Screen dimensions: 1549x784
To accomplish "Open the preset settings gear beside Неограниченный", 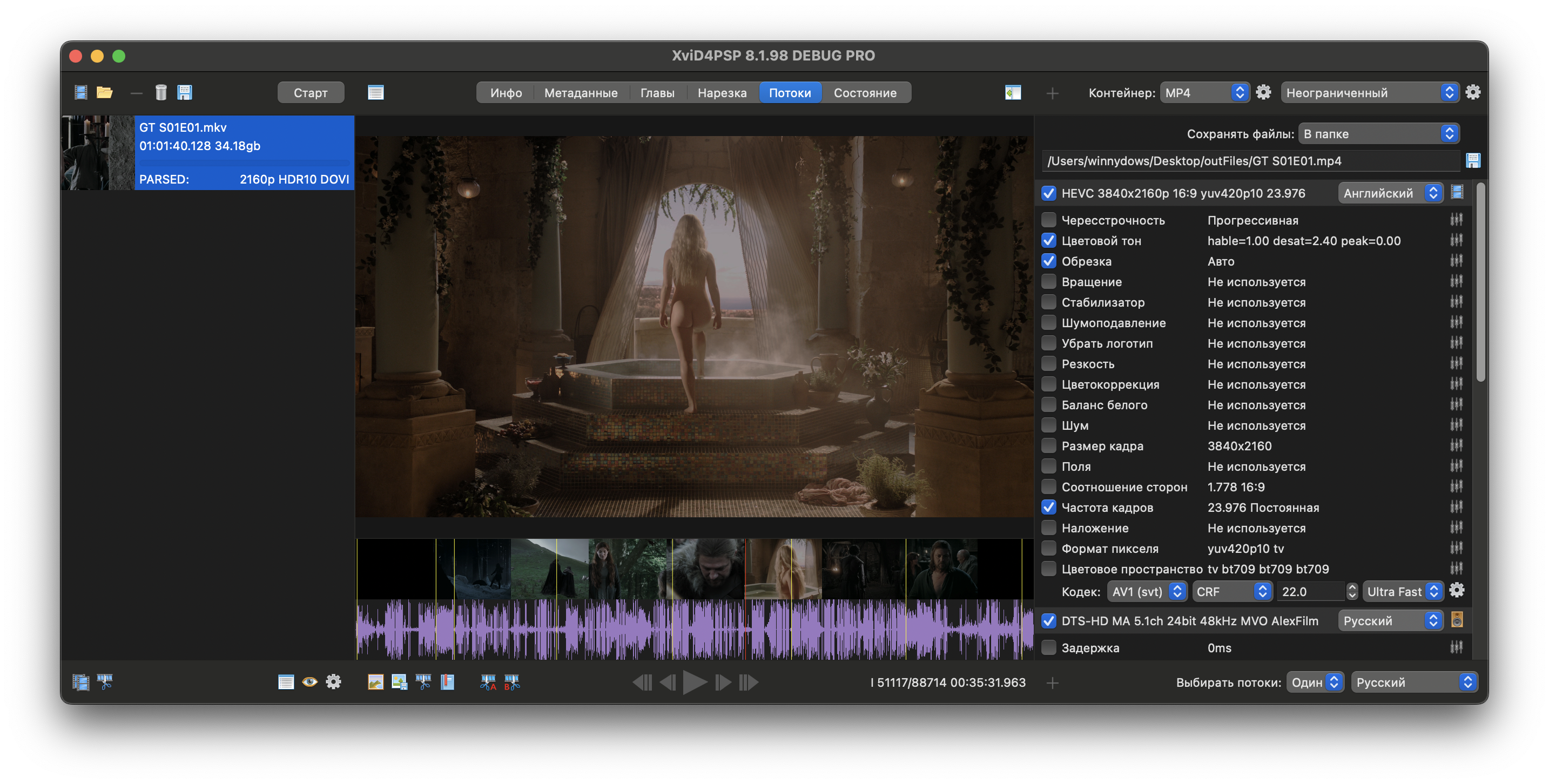I will pos(1473,92).
